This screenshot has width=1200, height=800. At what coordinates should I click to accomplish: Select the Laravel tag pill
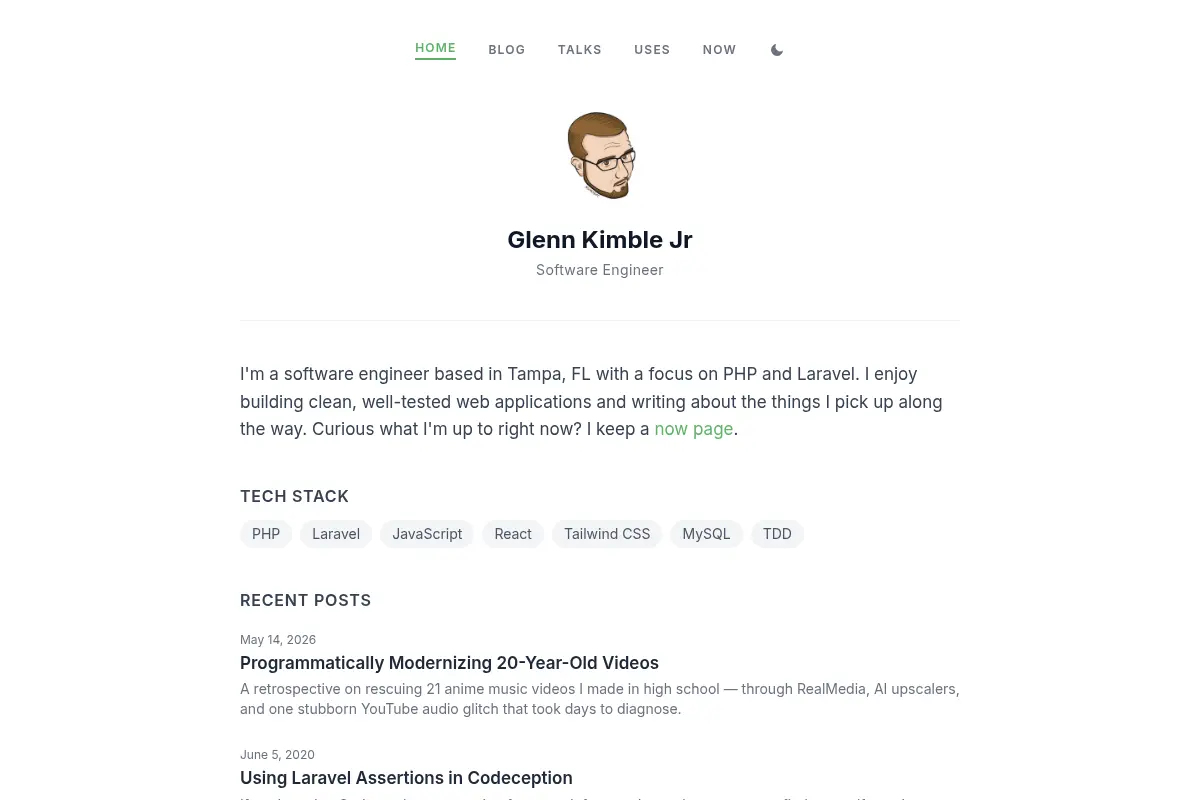pos(336,534)
